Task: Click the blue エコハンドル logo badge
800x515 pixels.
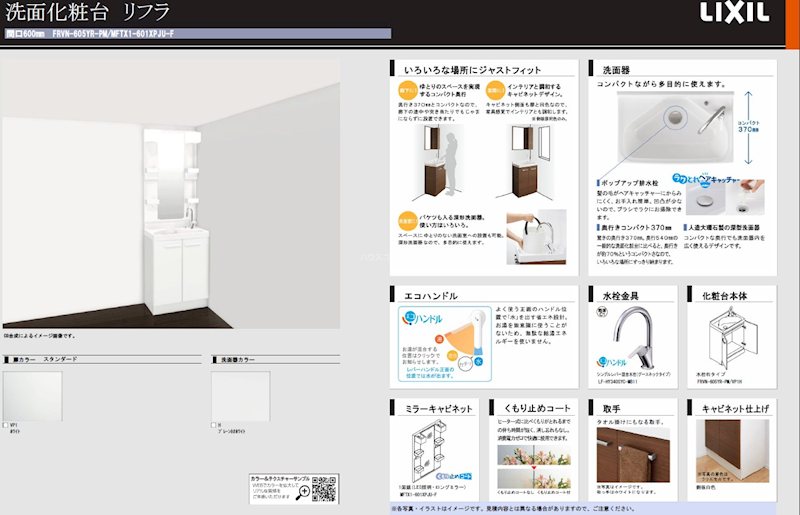Action: tap(411, 319)
